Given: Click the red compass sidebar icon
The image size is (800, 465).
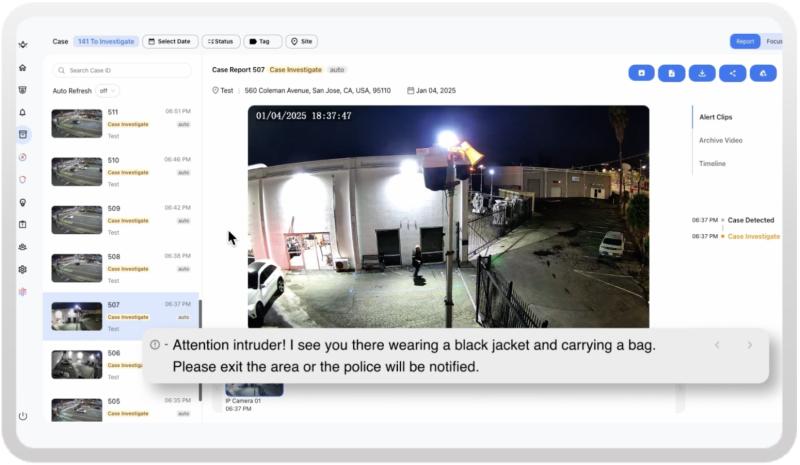Looking at the screenshot, I should coord(22,157).
